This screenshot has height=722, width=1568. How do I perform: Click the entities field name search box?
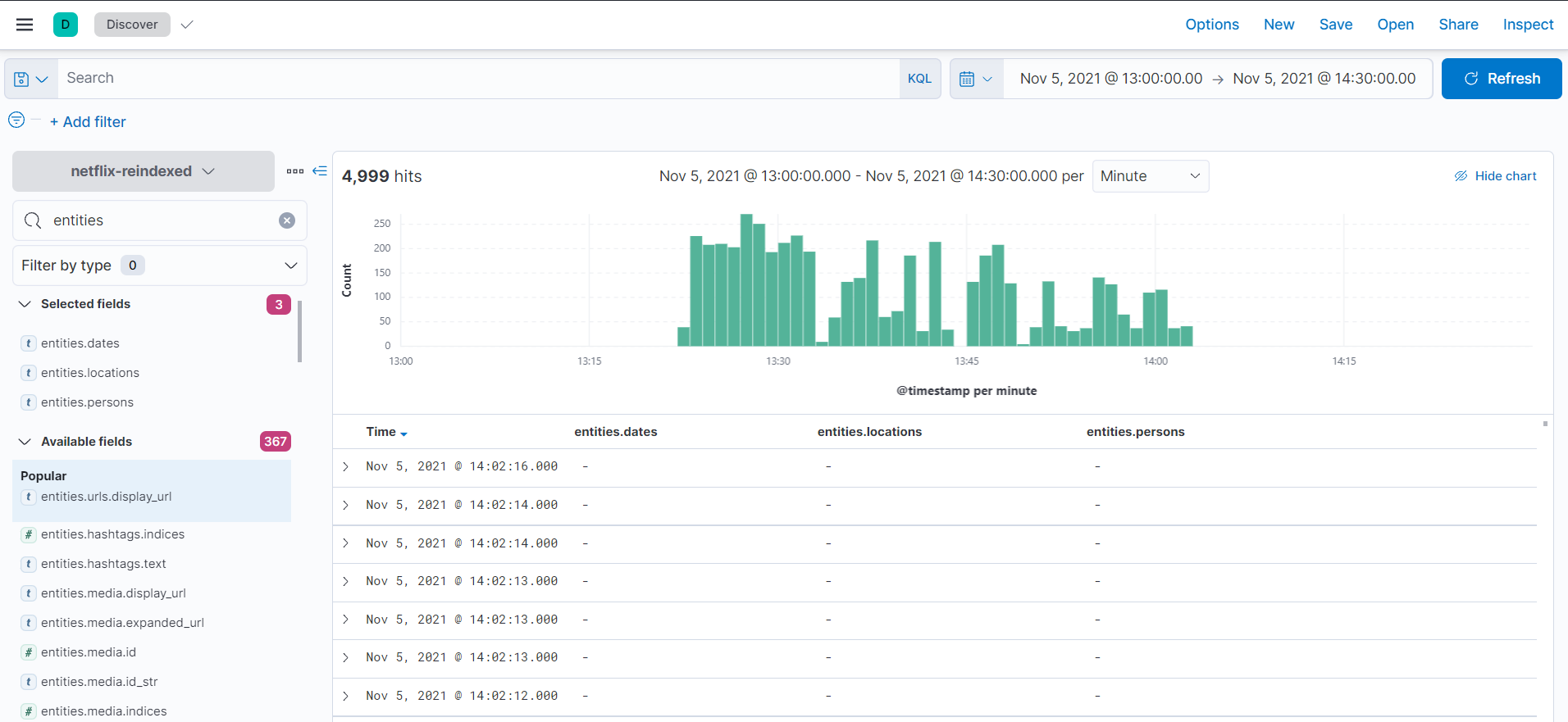pos(160,220)
